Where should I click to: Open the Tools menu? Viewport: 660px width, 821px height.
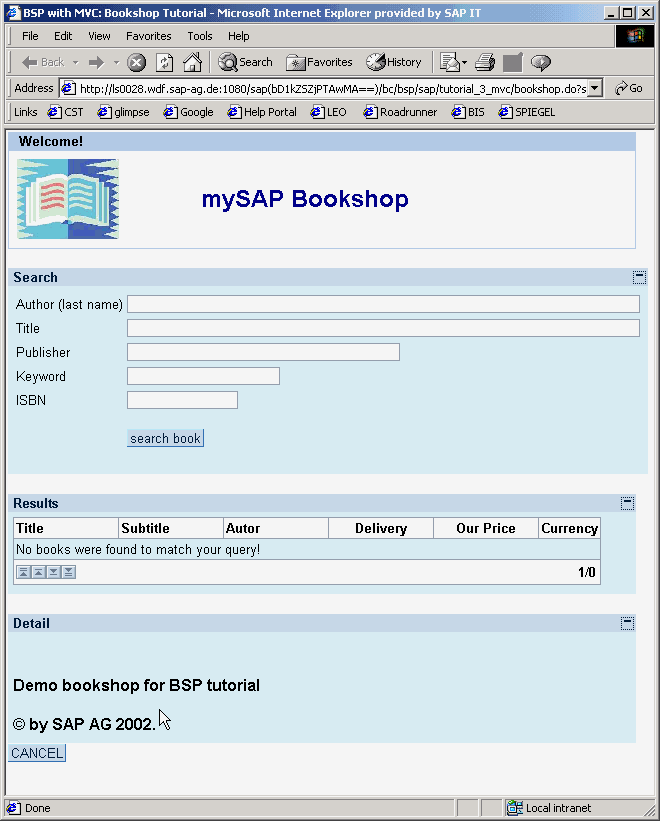pyautogui.click(x=200, y=36)
